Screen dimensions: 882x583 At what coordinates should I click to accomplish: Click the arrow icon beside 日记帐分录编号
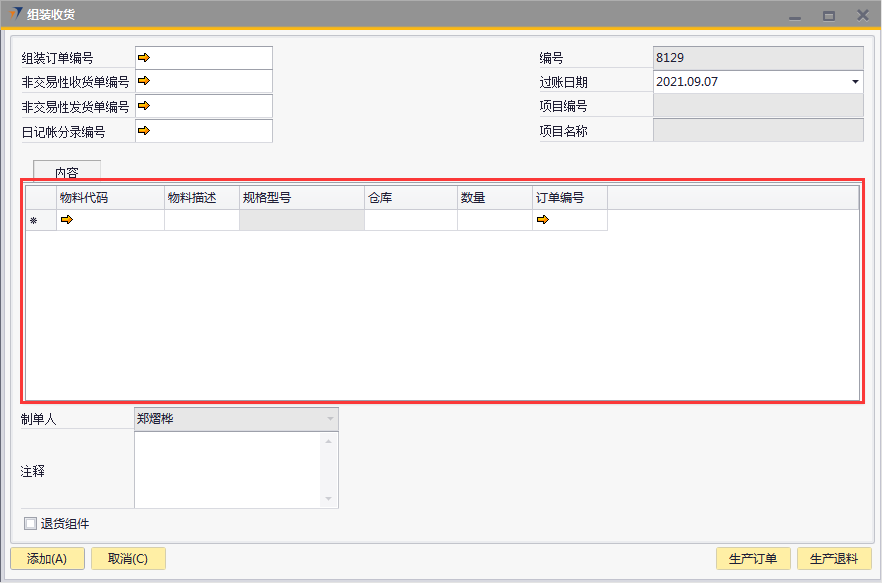[143, 130]
